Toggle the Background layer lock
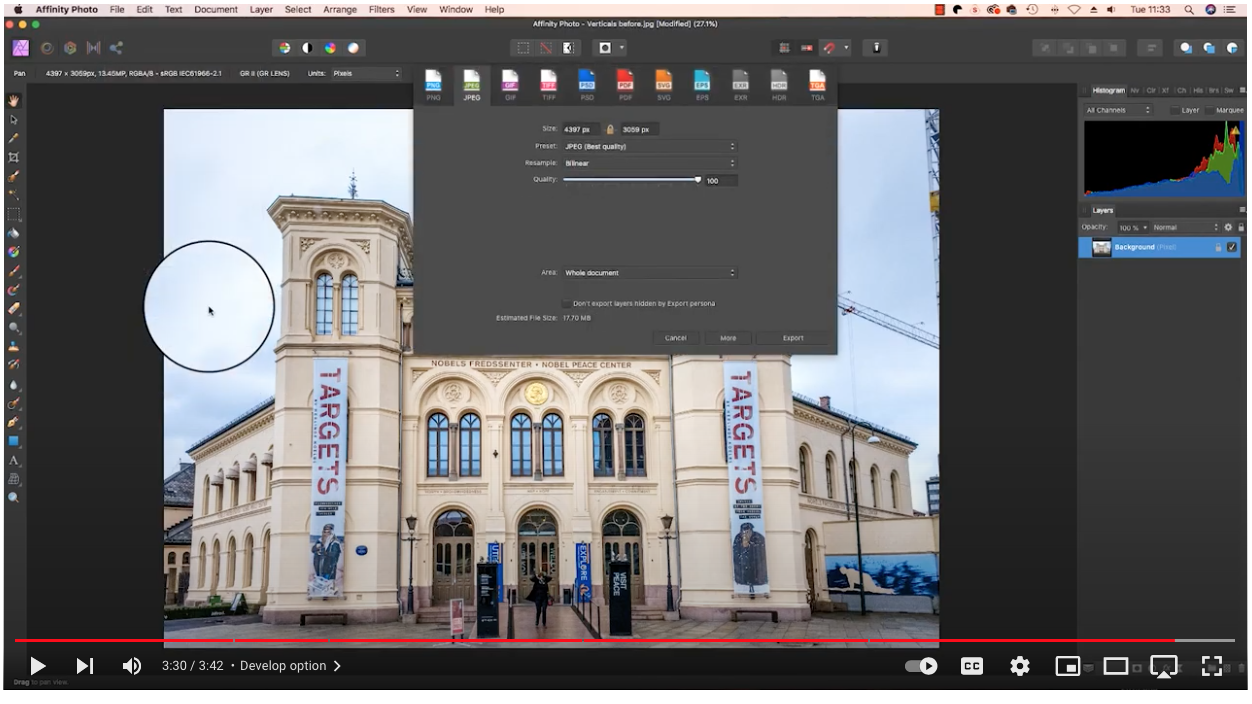Screen dimensions: 1252x704 (1217, 247)
